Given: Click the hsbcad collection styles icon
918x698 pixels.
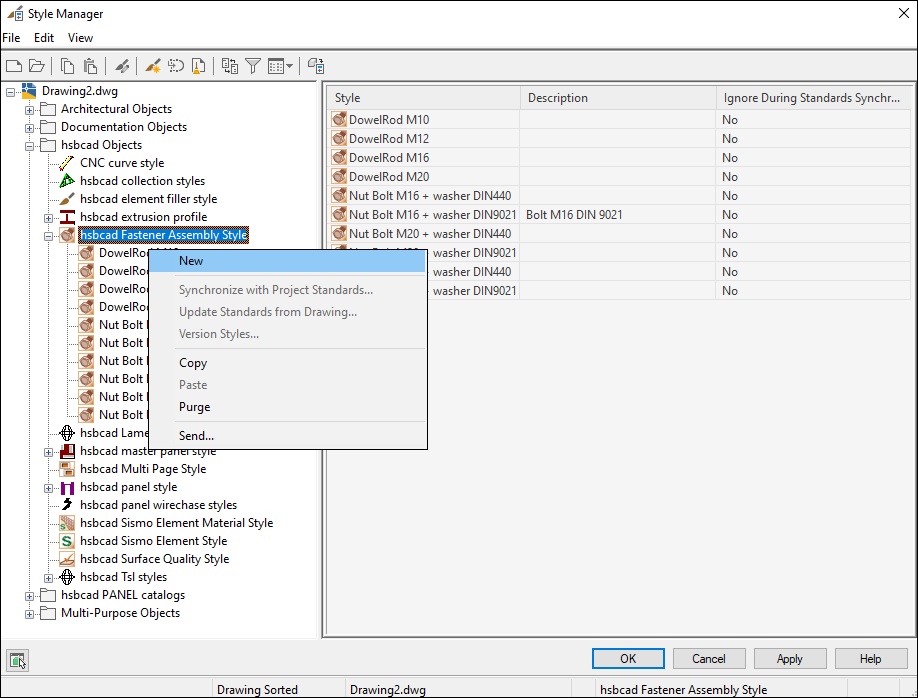Looking at the screenshot, I should click(x=67, y=181).
